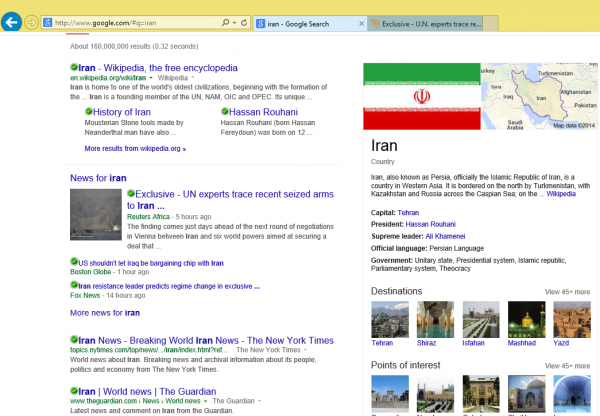The width and height of the screenshot is (600, 416).
Task: Click the Iran map image in knowledge panel
Action: (539, 96)
